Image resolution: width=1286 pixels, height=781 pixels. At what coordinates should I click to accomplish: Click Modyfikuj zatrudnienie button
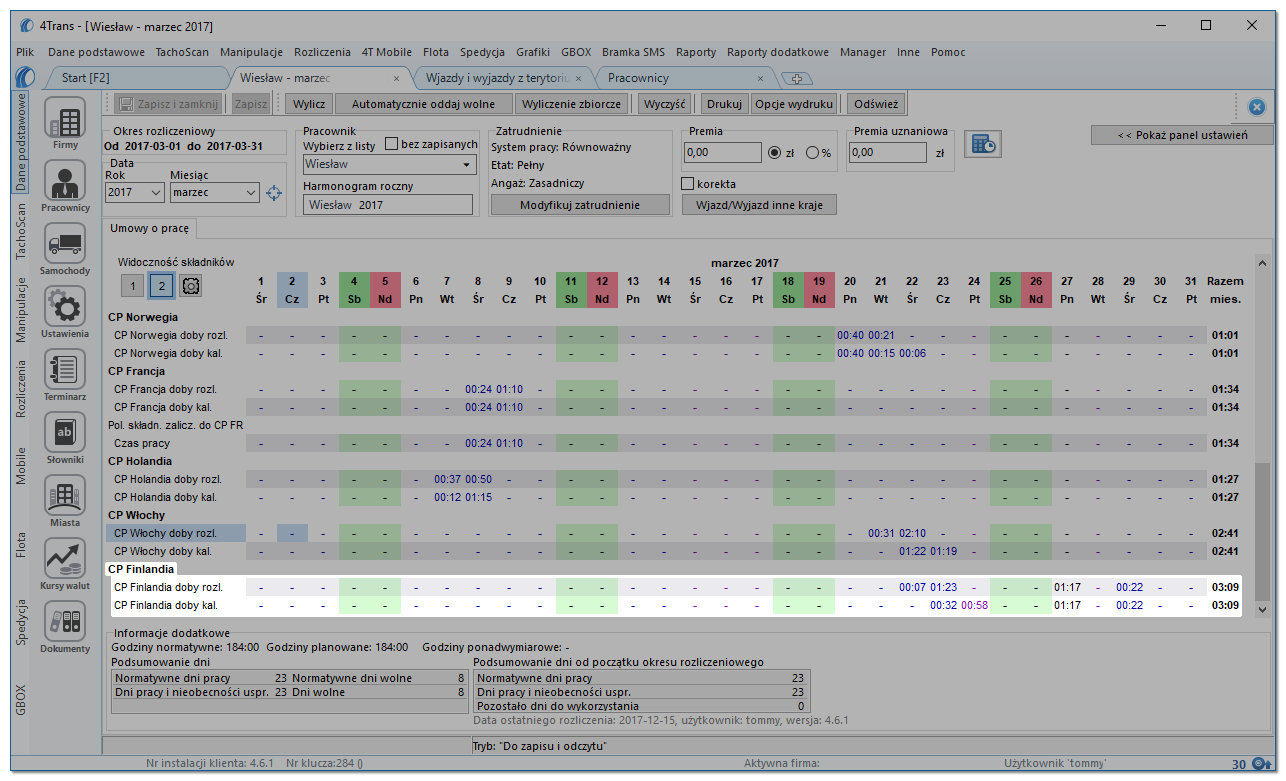pyautogui.click(x=580, y=204)
